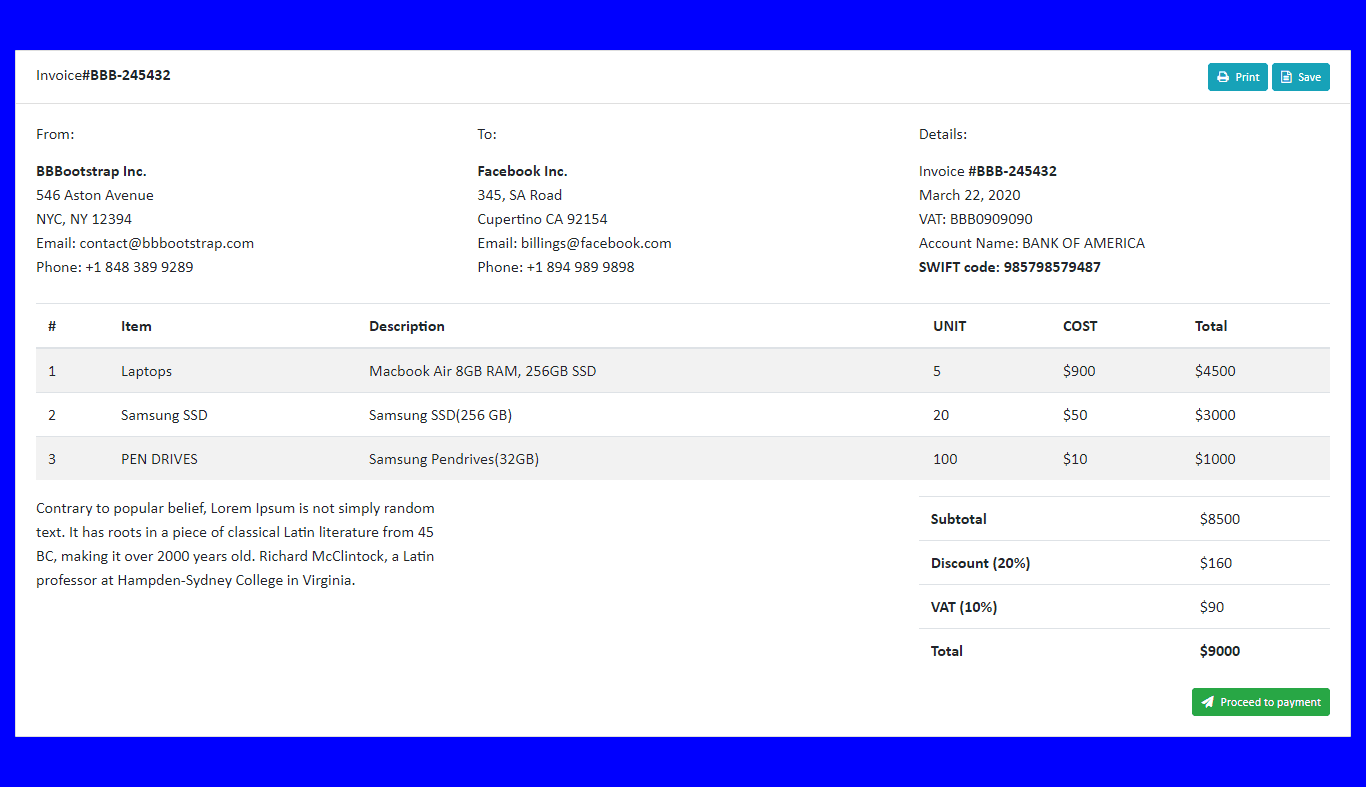Click the Cupertino CA 92154 line

542,219
